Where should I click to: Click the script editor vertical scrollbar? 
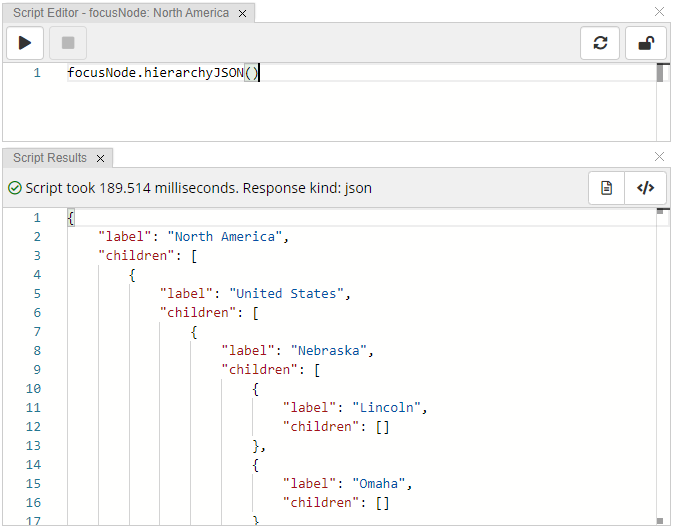(661, 100)
